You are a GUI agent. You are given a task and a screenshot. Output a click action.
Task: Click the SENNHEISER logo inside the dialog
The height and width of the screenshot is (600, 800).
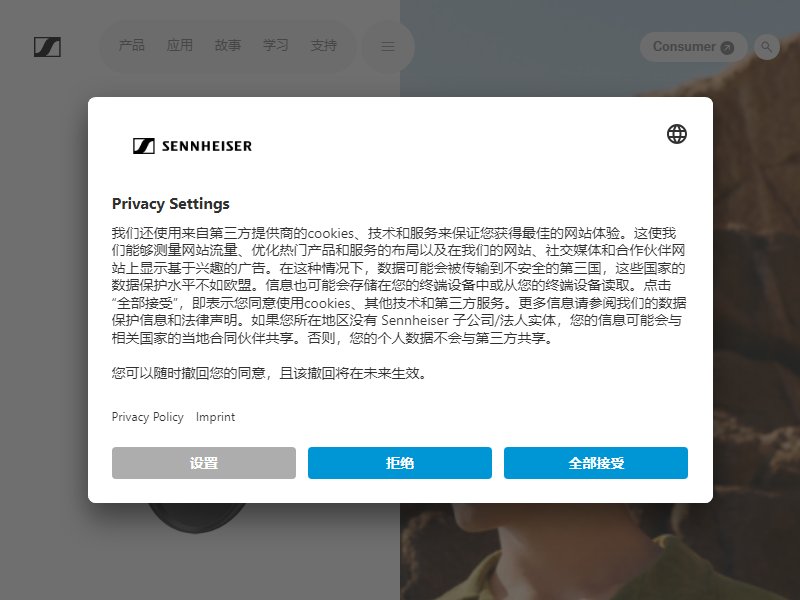pyautogui.click(x=192, y=146)
